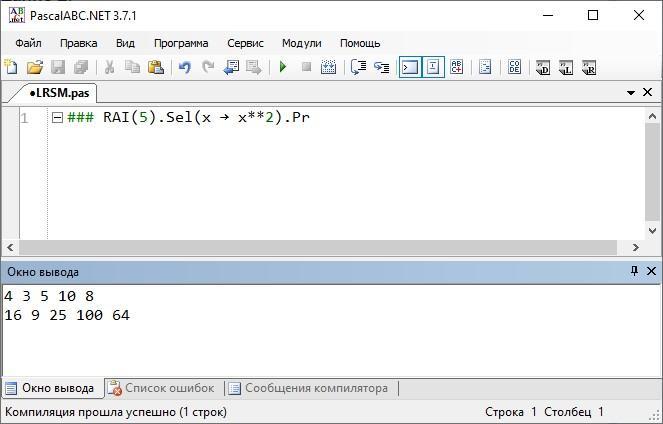
Task: Open the Помощь menu
Action: point(360,43)
